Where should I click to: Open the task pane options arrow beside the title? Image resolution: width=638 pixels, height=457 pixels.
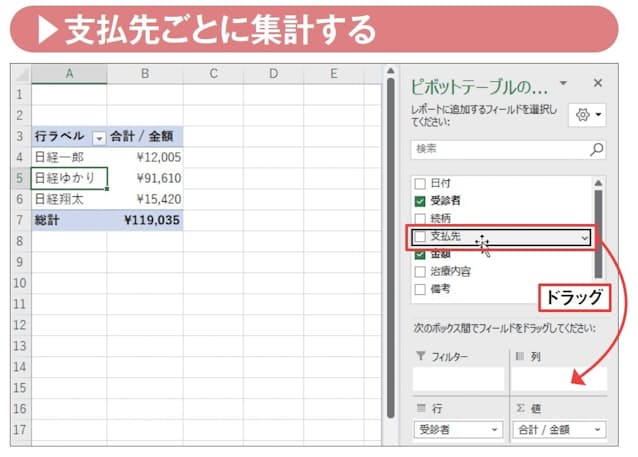563,83
